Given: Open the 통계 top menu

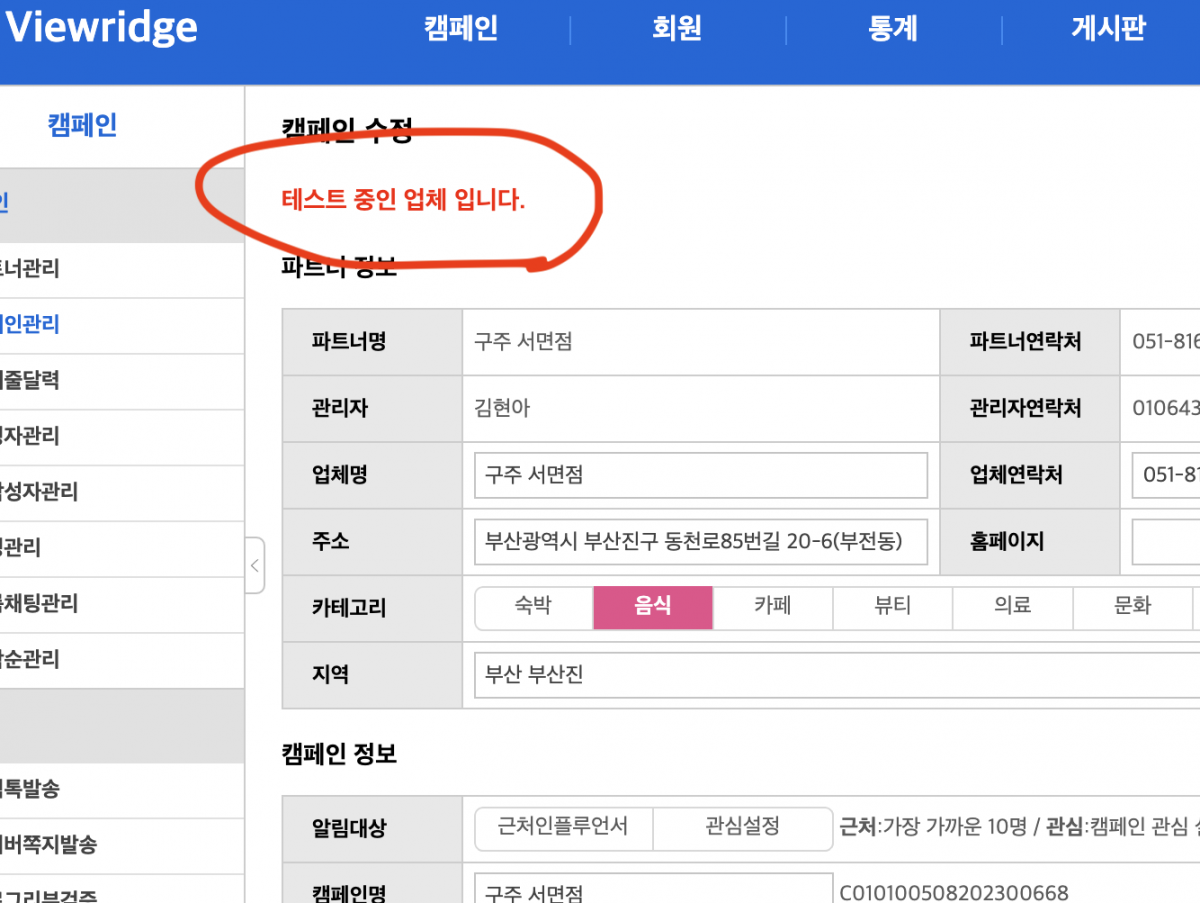Looking at the screenshot, I should (893, 29).
